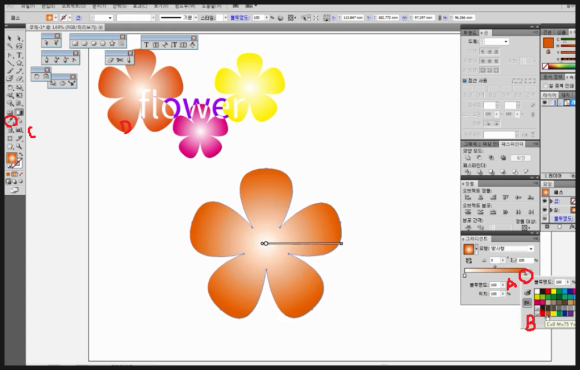
Task: Click Reverse Gradient icon in Gradient panel
Action: [x=469, y=260]
